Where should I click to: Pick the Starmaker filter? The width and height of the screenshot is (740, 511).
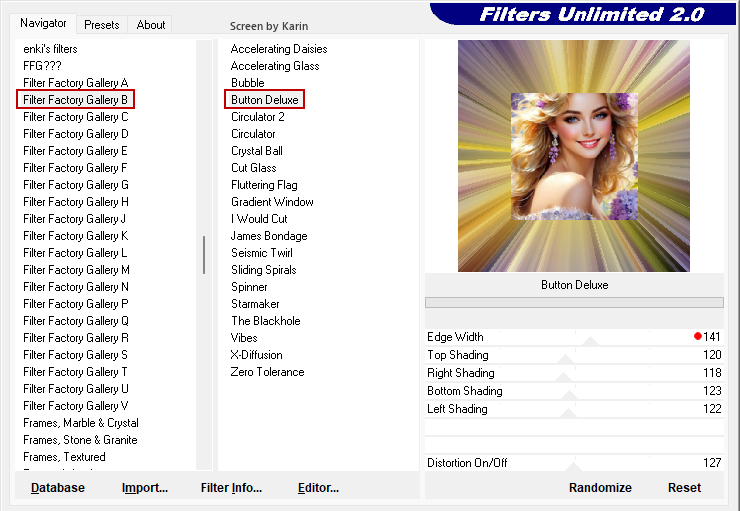(255, 304)
